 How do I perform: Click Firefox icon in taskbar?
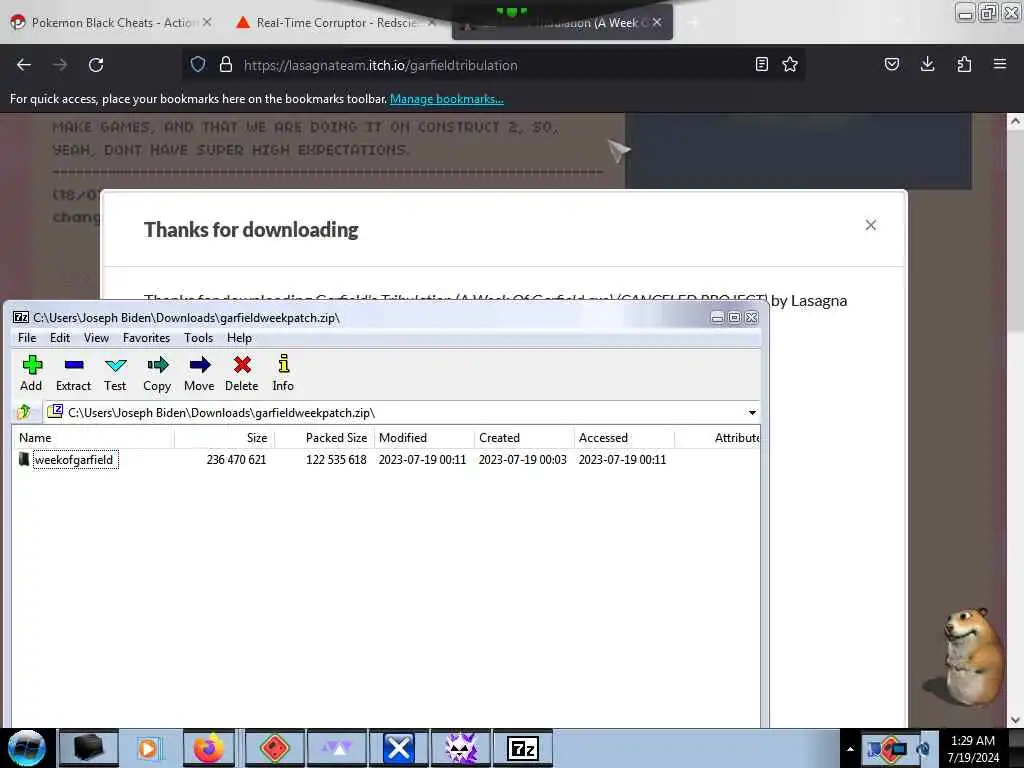pos(208,748)
